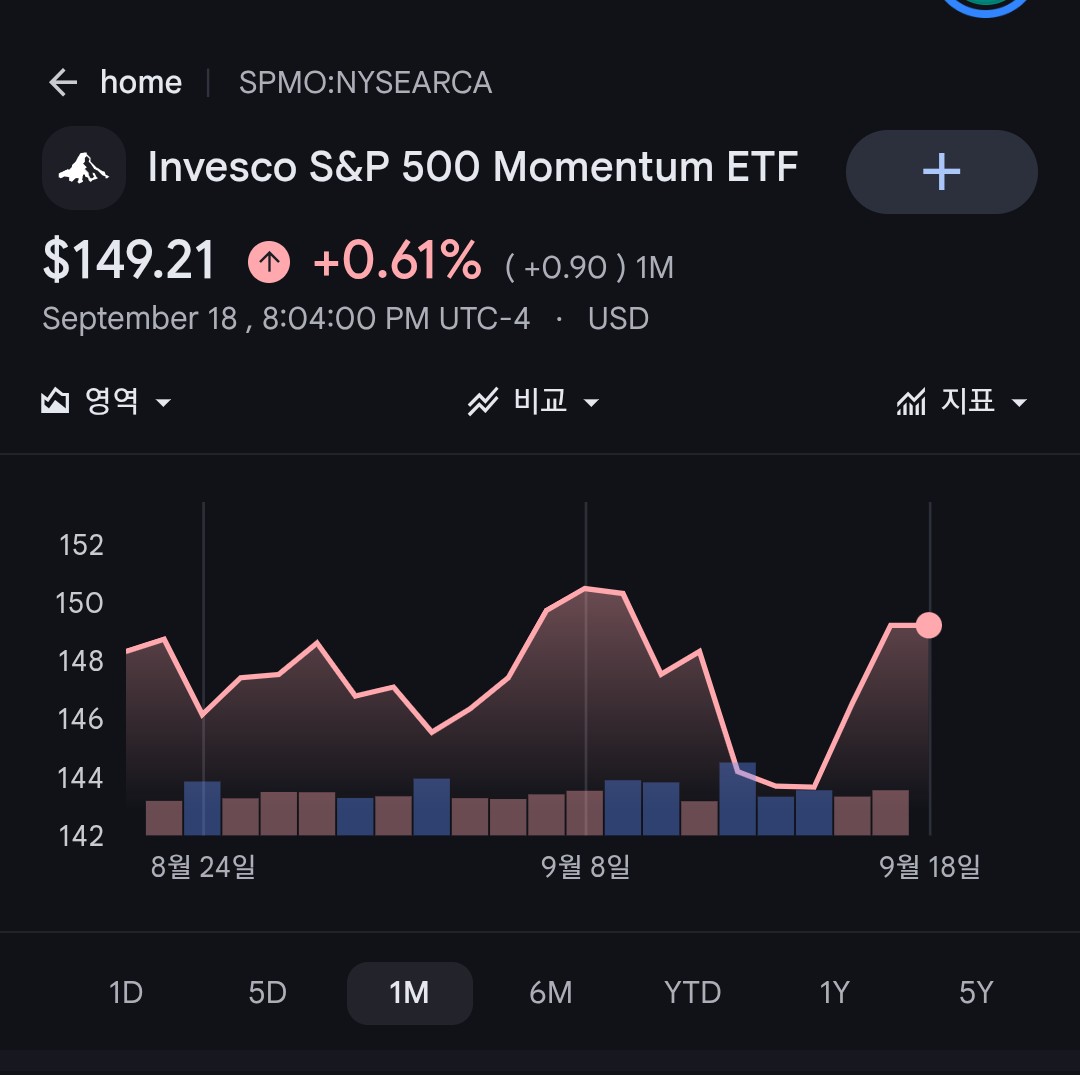Screen dimensions: 1080x1075
Task: Open the 영역 chart type dropdown
Action: (107, 401)
